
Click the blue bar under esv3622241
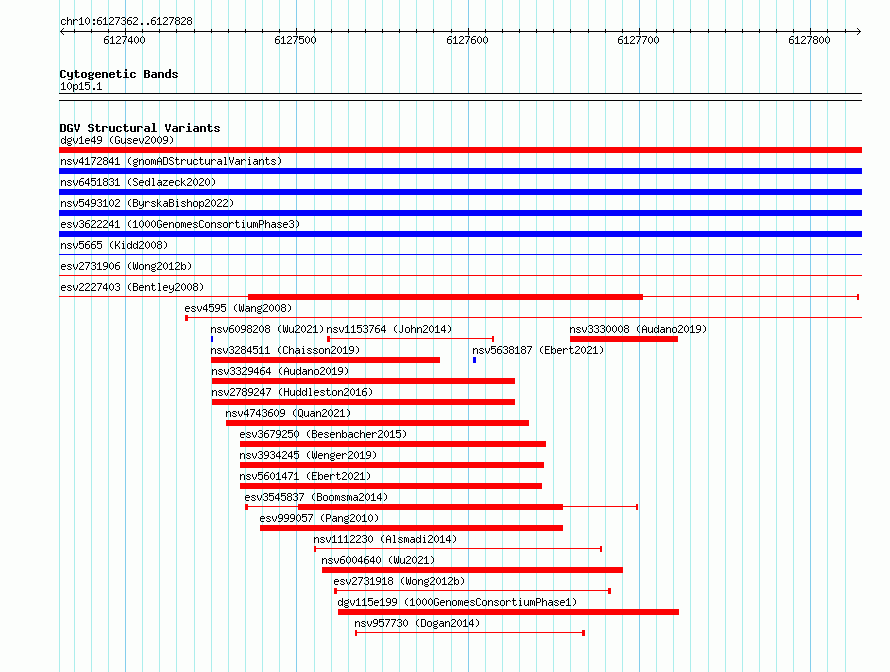click(460, 234)
